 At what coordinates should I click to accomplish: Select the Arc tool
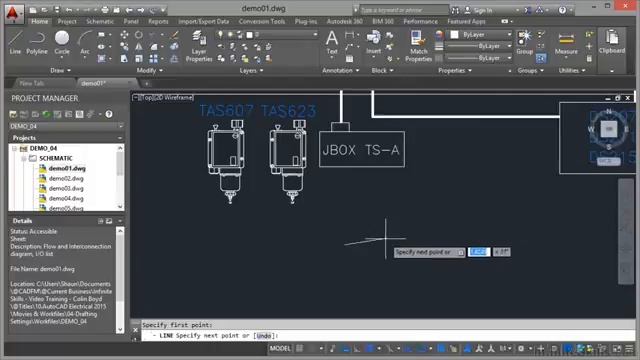[x=84, y=42]
